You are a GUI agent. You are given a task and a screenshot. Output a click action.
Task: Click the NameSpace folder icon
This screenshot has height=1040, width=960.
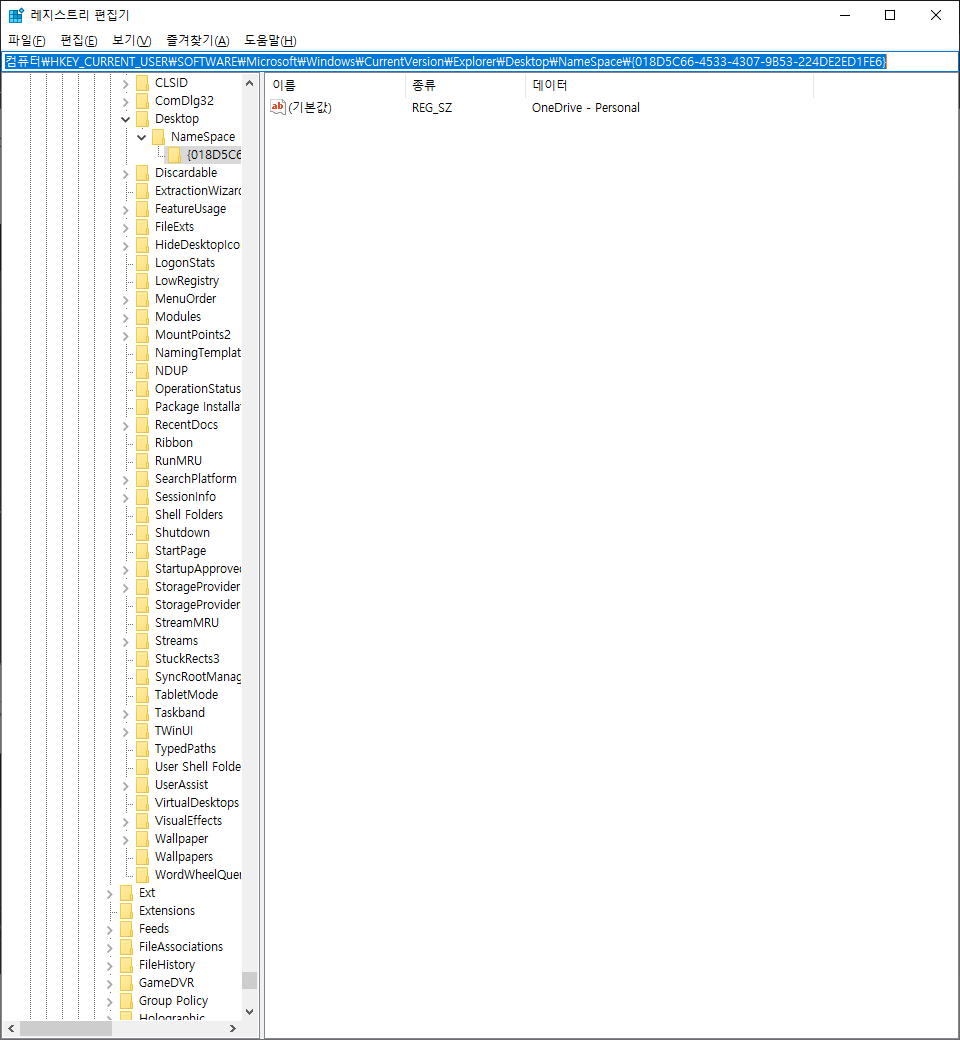coord(158,137)
